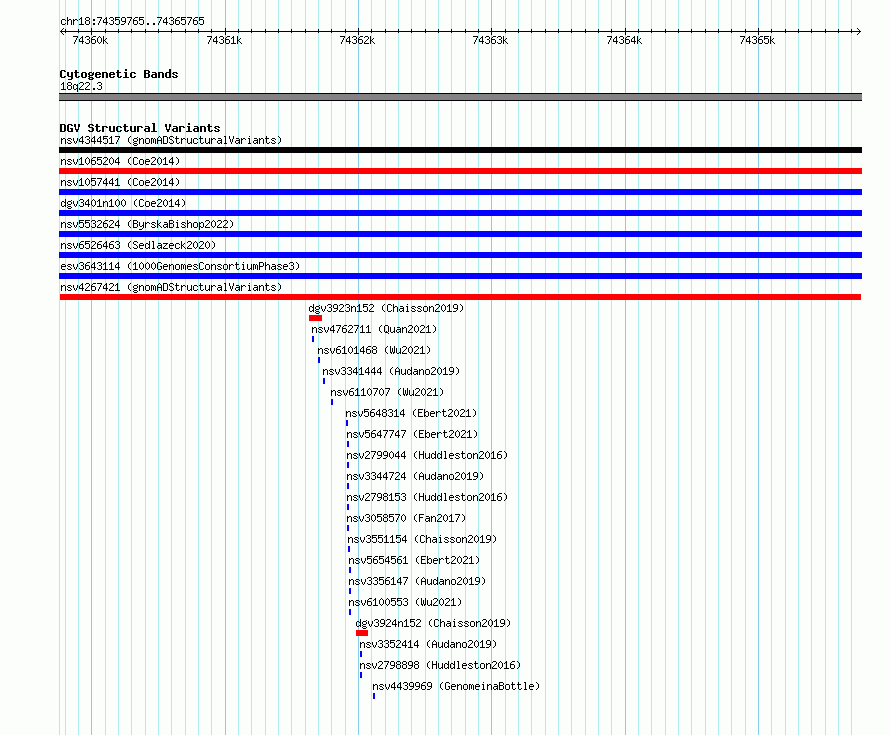Click the blue marker under nsv5648314
Viewport: 890px width, 735px height.
(x=347, y=423)
